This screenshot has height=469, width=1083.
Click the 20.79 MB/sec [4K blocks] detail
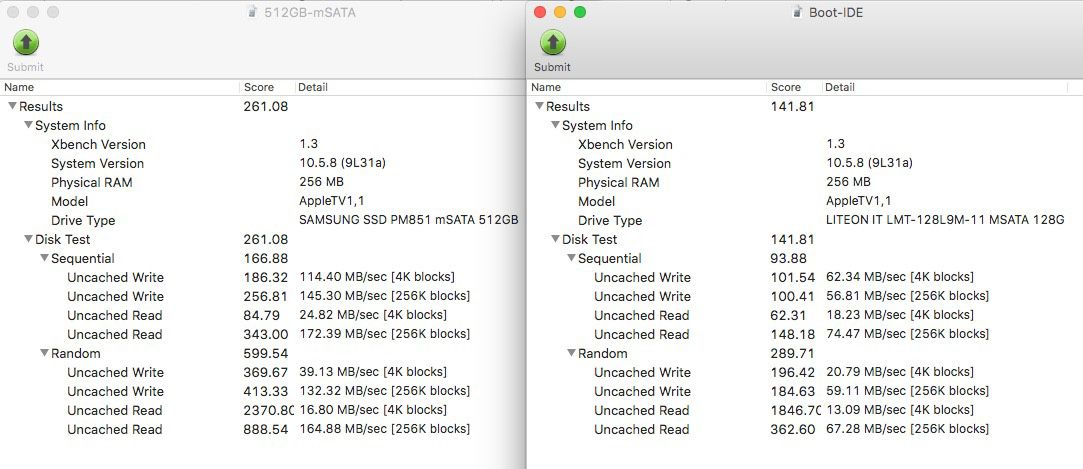(x=900, y=372)
